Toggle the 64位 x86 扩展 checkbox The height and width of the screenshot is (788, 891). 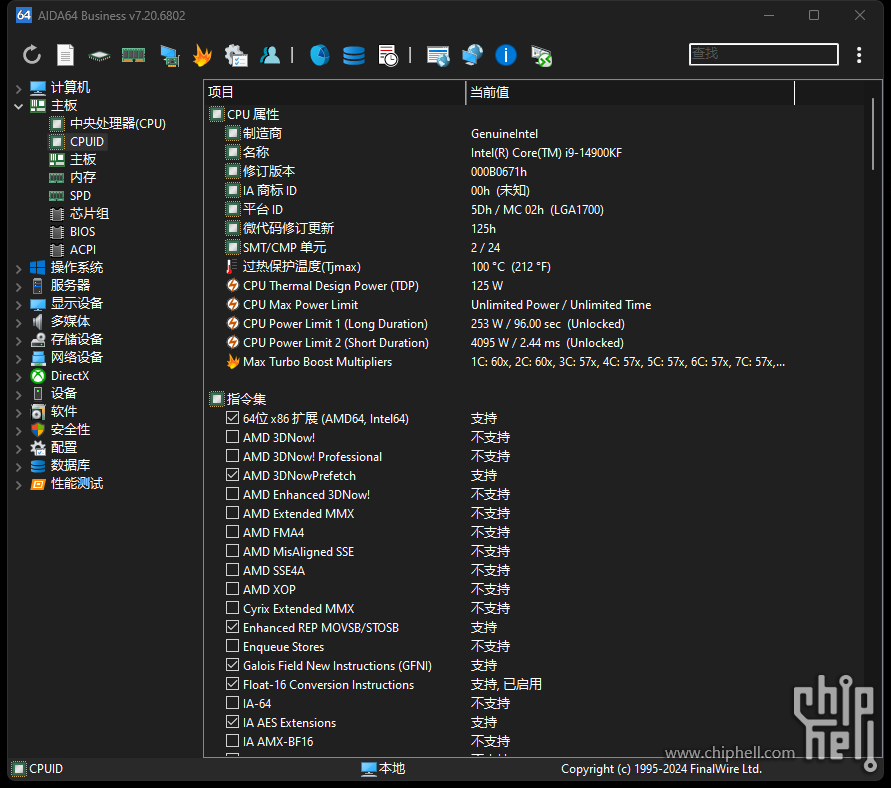click(x=232, y=418)
